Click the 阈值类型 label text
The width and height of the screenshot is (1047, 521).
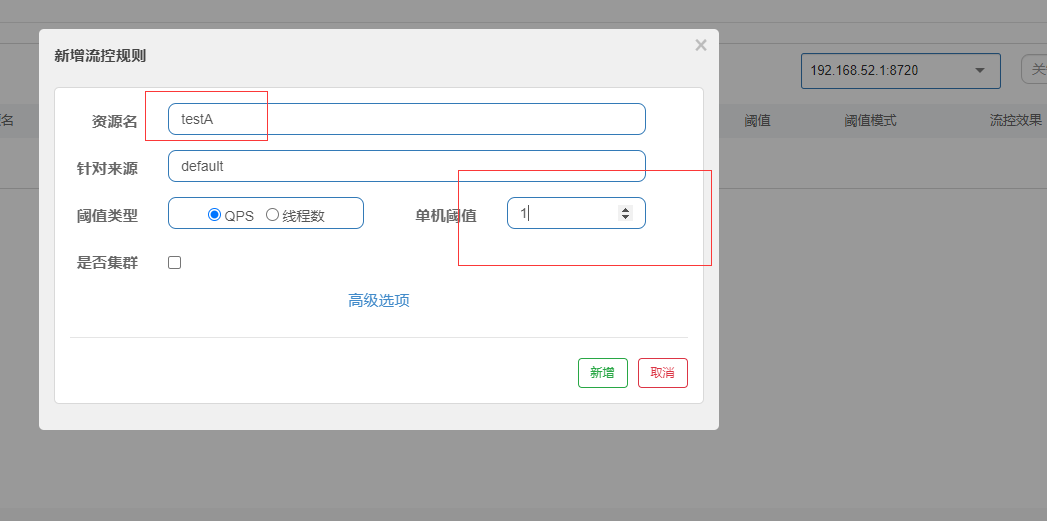tap(108, 216)
